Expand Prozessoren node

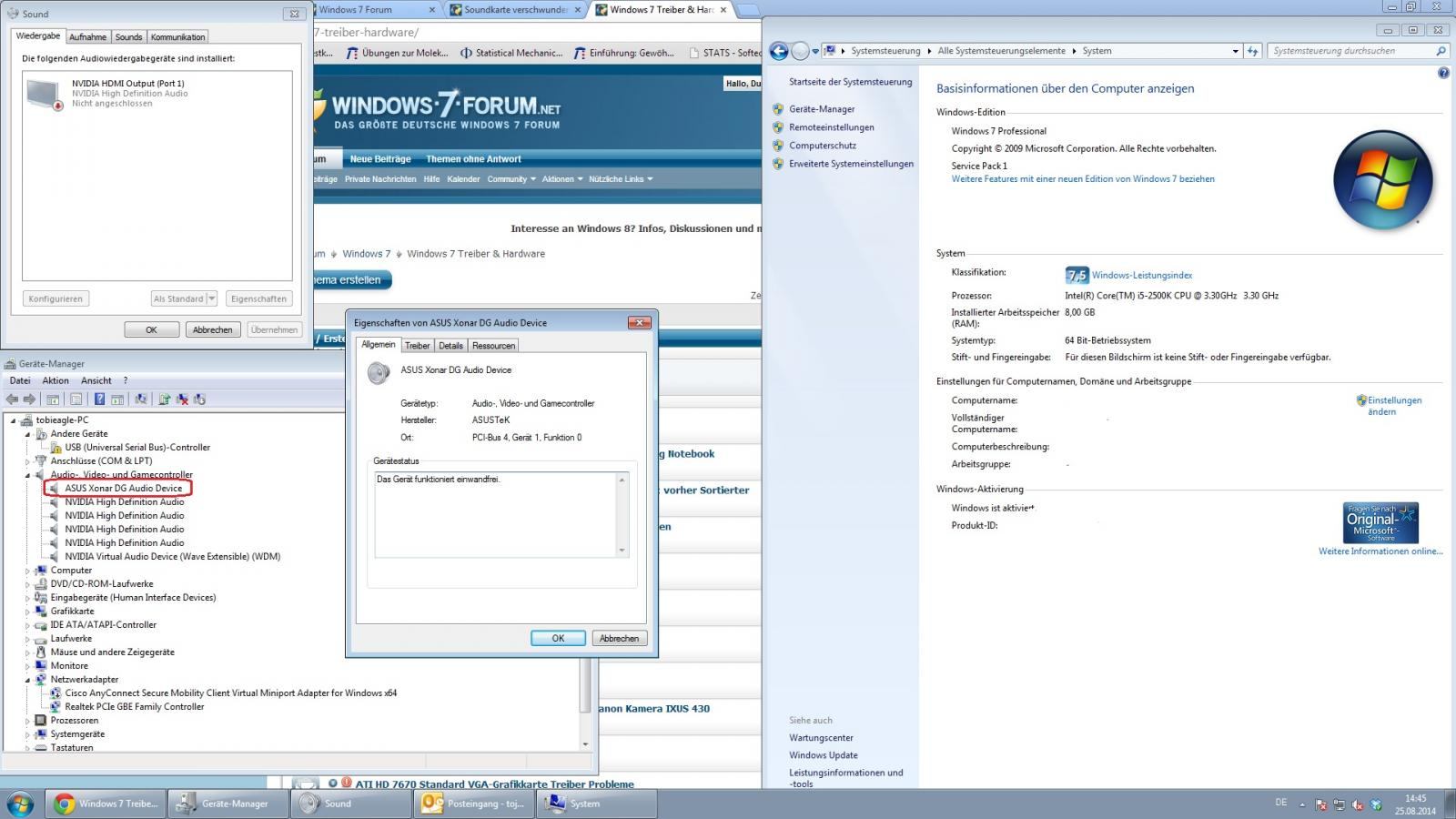28,721
